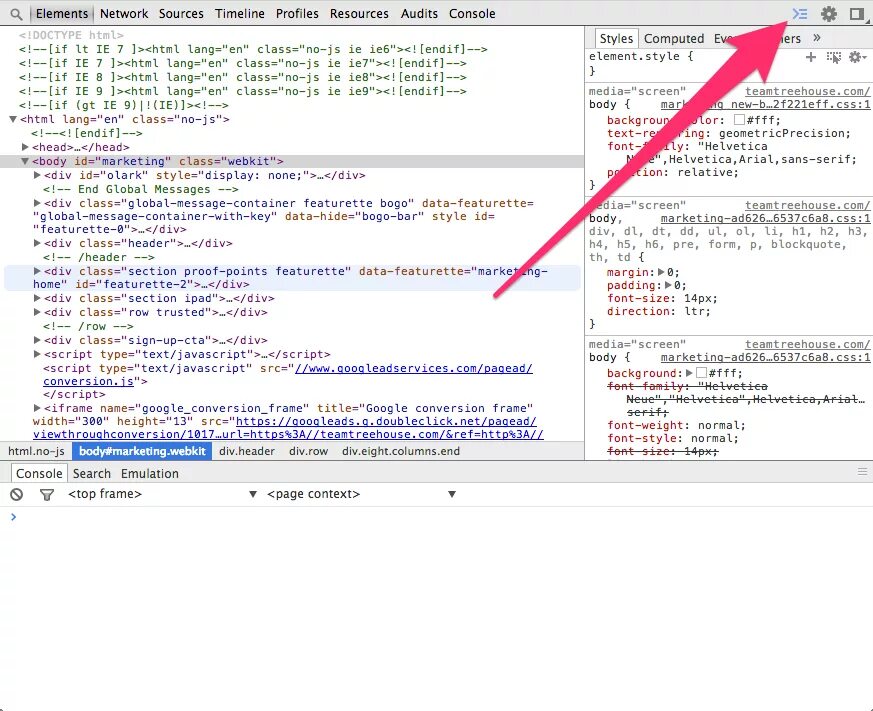Select the Styles sidebar tab

[616, 38]
